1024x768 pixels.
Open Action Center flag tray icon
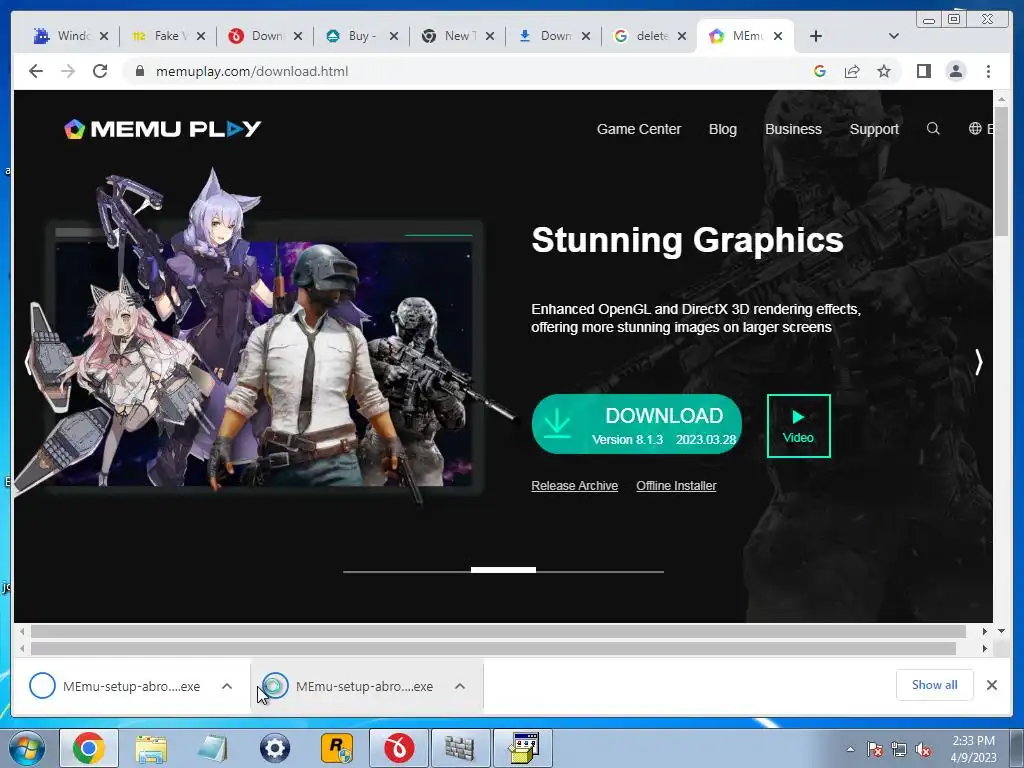(875, 750)
